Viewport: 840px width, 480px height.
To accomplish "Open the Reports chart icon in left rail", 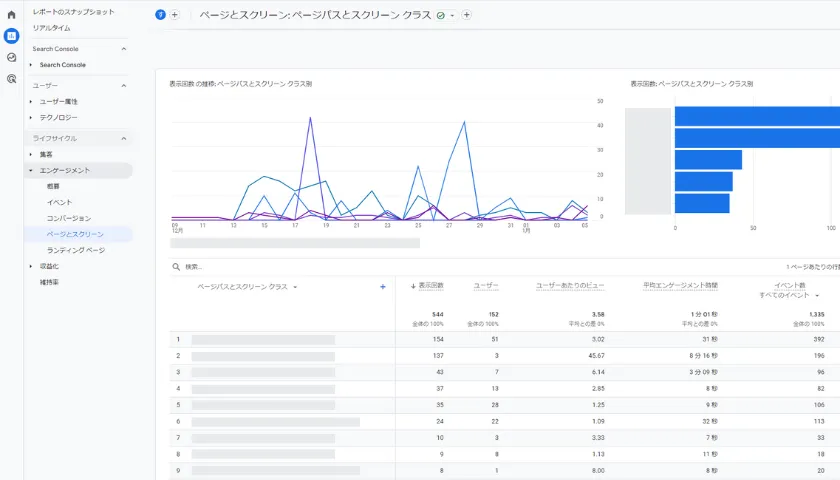I will click(x=11, y=36).
